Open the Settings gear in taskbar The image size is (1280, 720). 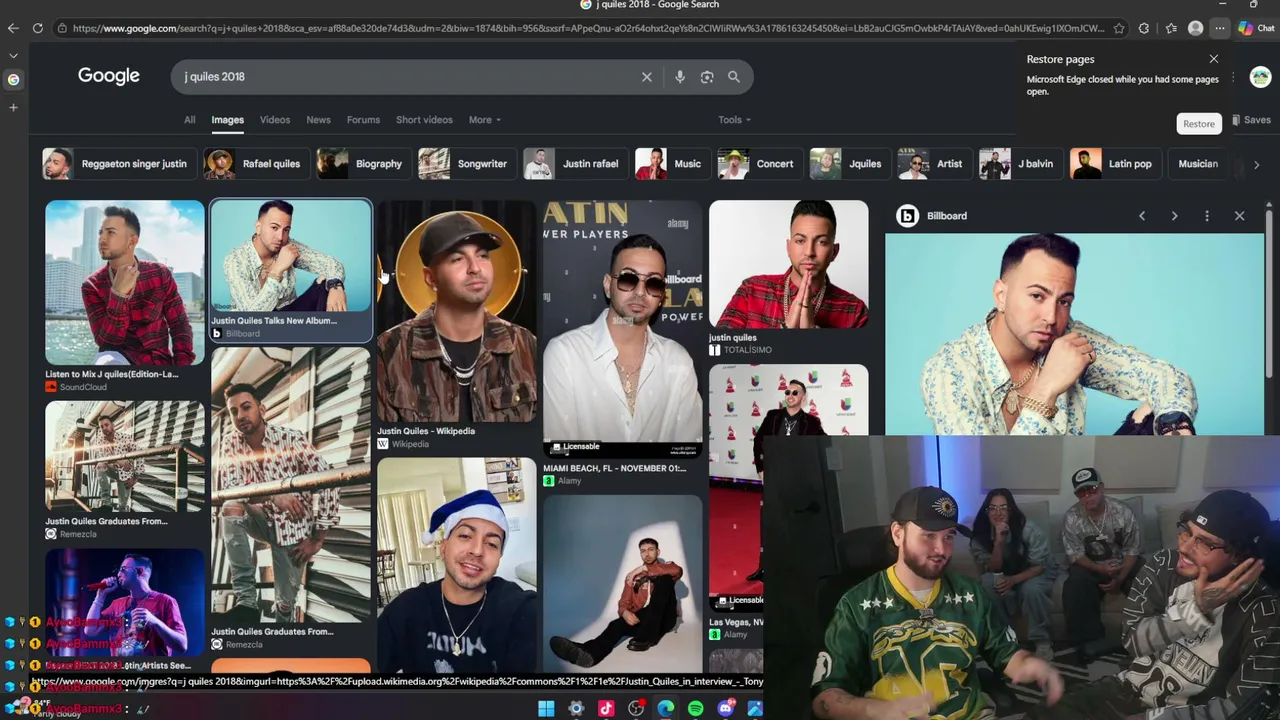(x=576, y=709)
